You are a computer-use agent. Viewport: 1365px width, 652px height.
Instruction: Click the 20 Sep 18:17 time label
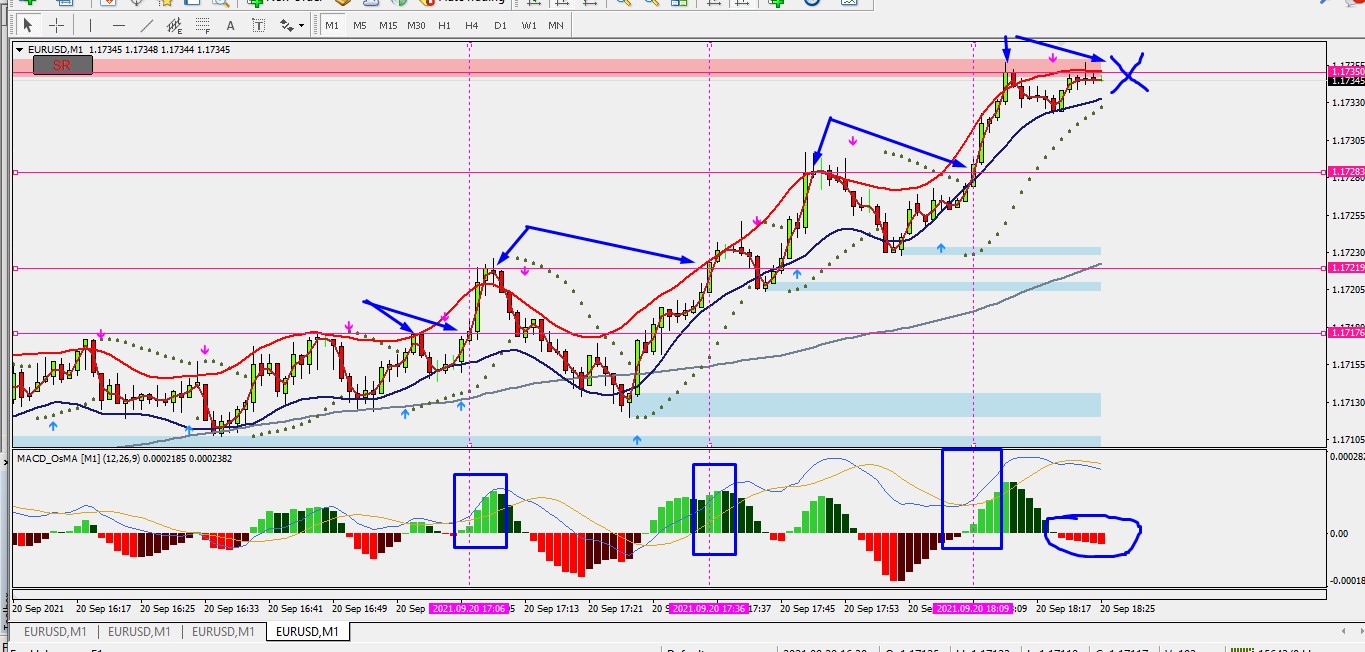tap(1064, 608)
